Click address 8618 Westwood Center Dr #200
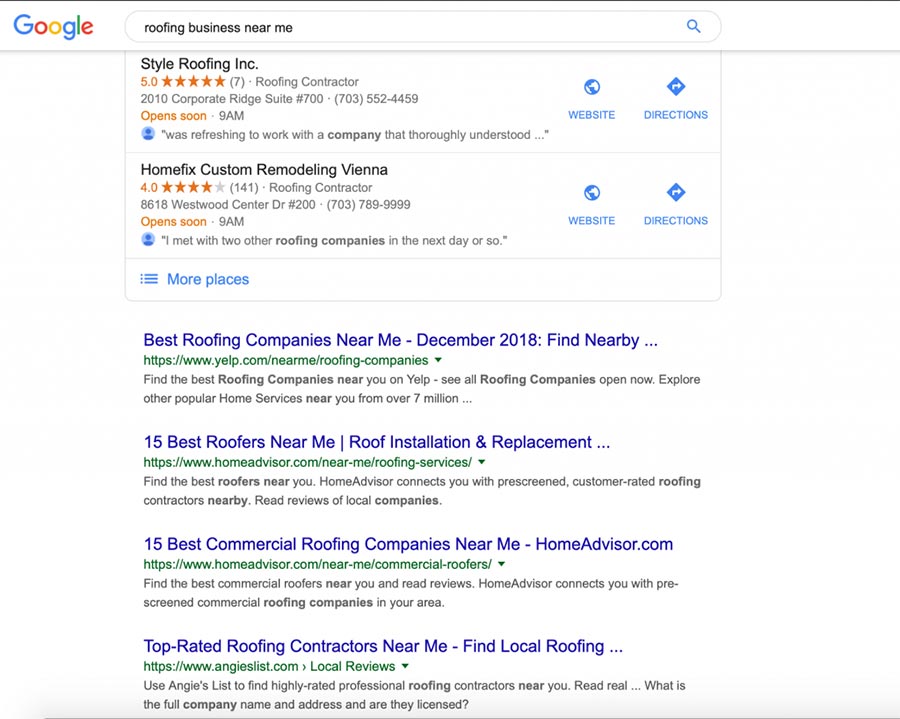The width and height of the screenshot is (900, 719). [x=228, y=204]
